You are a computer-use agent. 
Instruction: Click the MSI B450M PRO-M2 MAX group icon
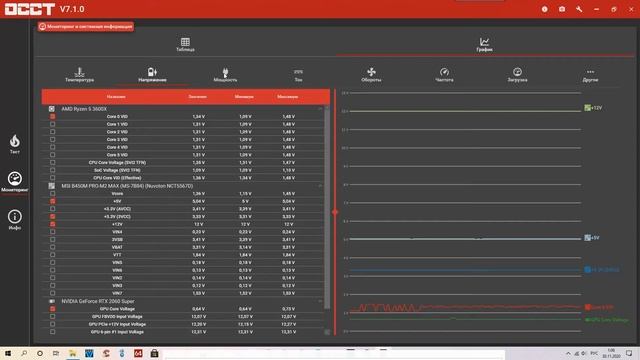tap(52, 186)
